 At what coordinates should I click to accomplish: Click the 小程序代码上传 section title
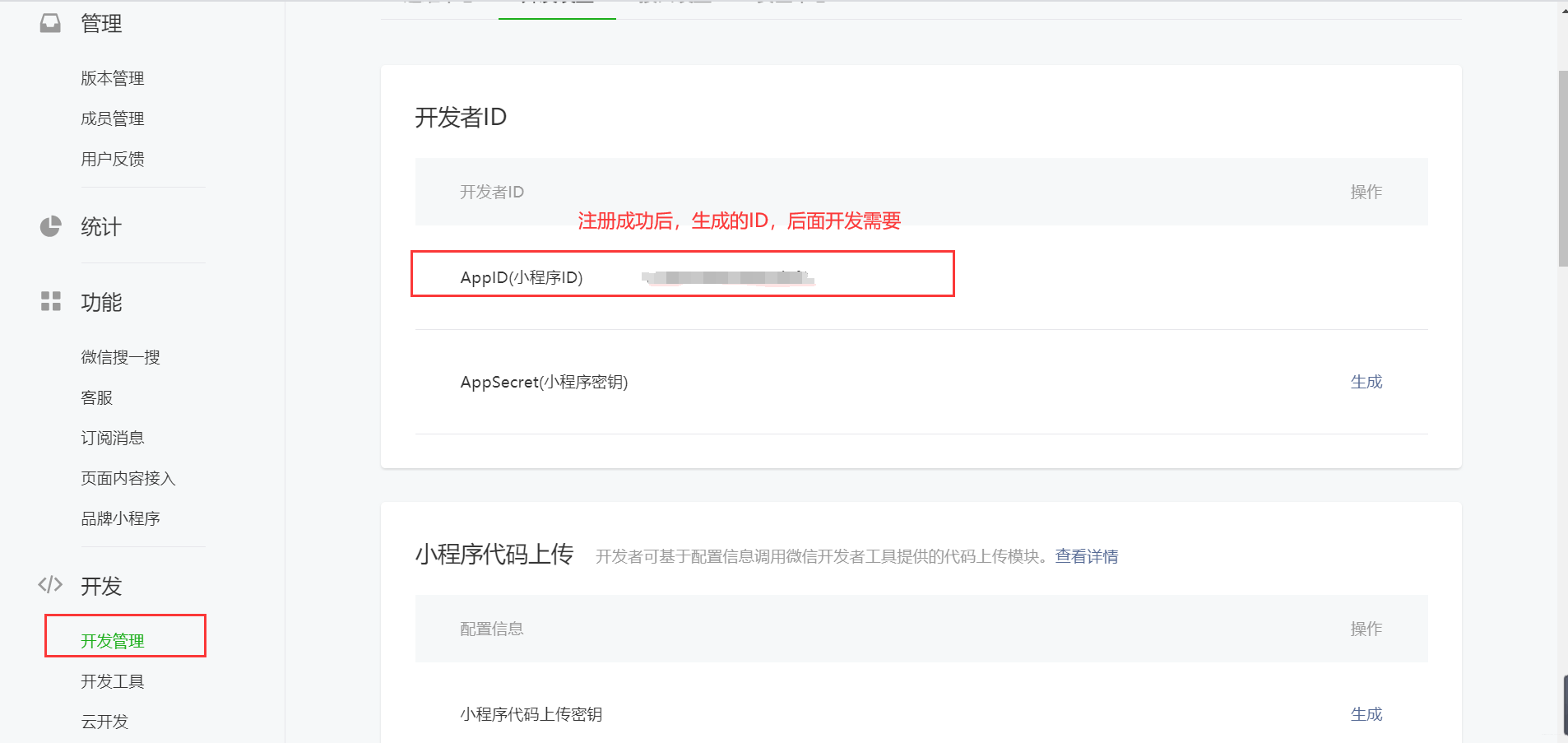[494, 555]
